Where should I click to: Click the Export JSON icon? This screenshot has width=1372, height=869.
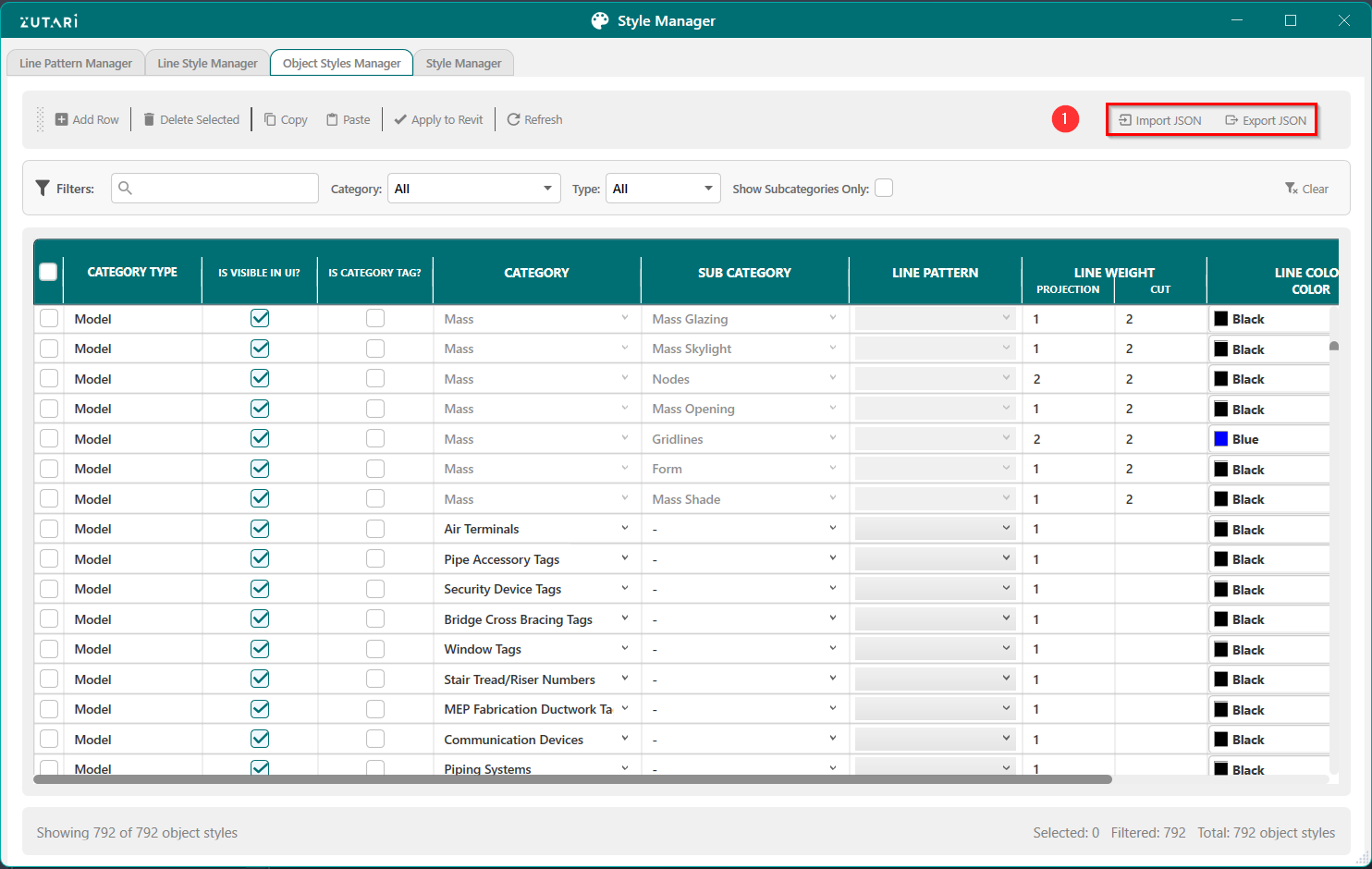1231,120
